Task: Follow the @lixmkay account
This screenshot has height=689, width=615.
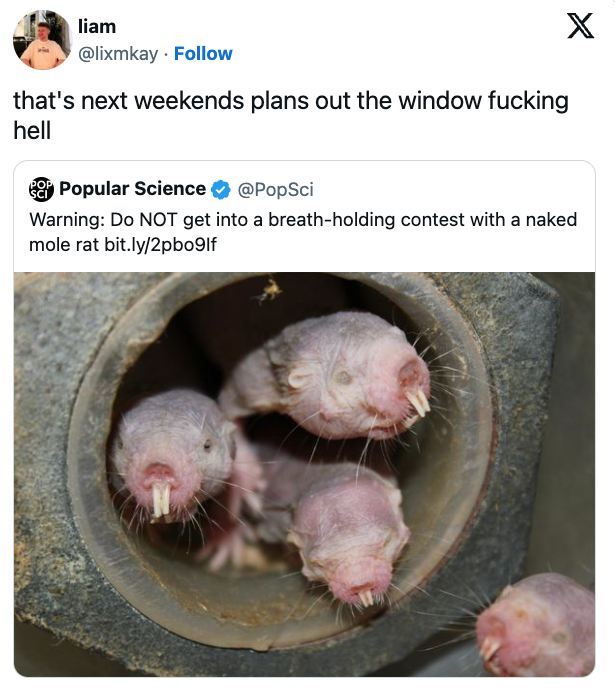Action: pos(203,54)
